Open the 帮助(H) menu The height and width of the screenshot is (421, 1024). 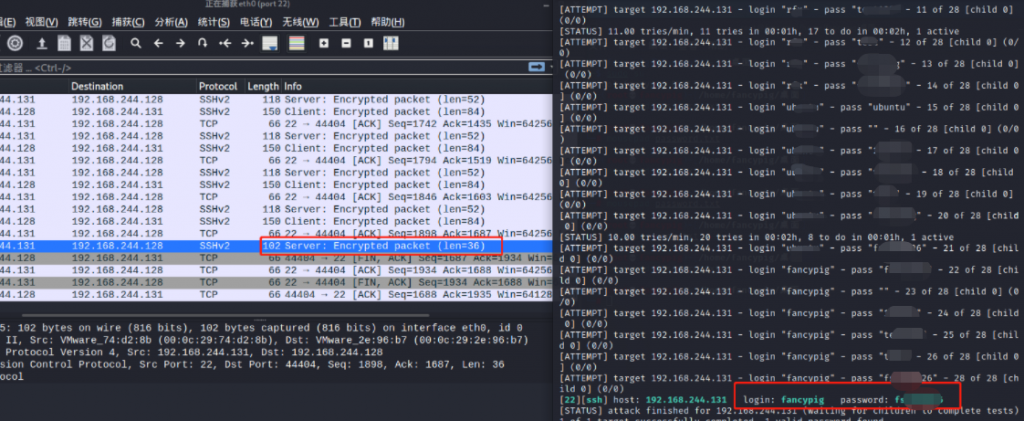(388, 22)
